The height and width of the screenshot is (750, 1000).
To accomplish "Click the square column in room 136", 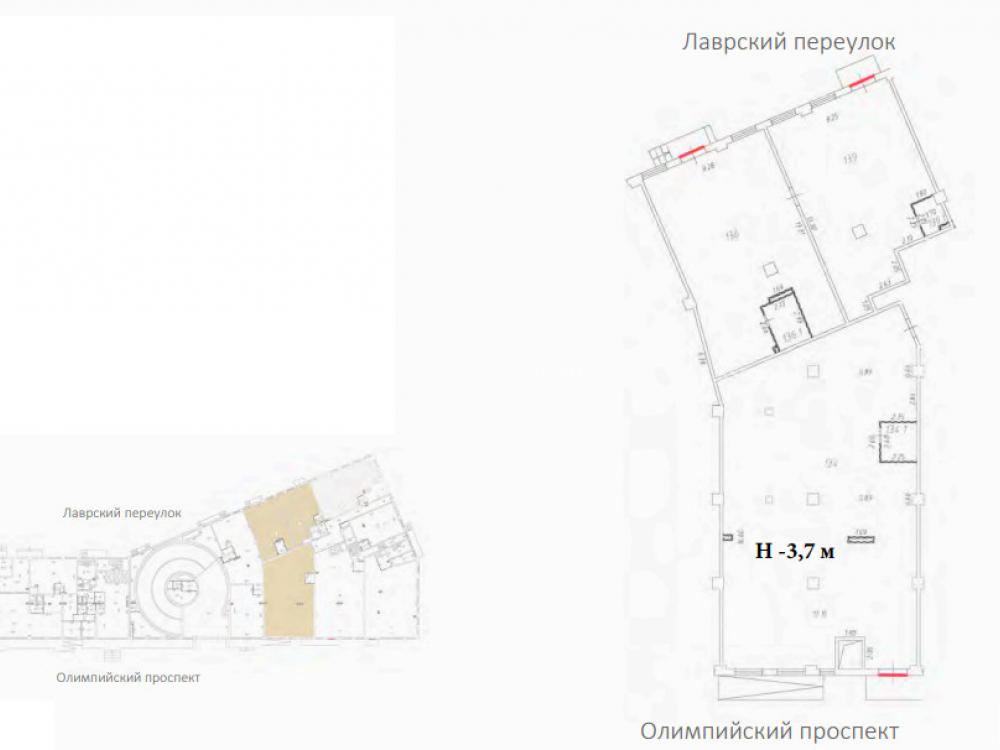I will (767, 267).
